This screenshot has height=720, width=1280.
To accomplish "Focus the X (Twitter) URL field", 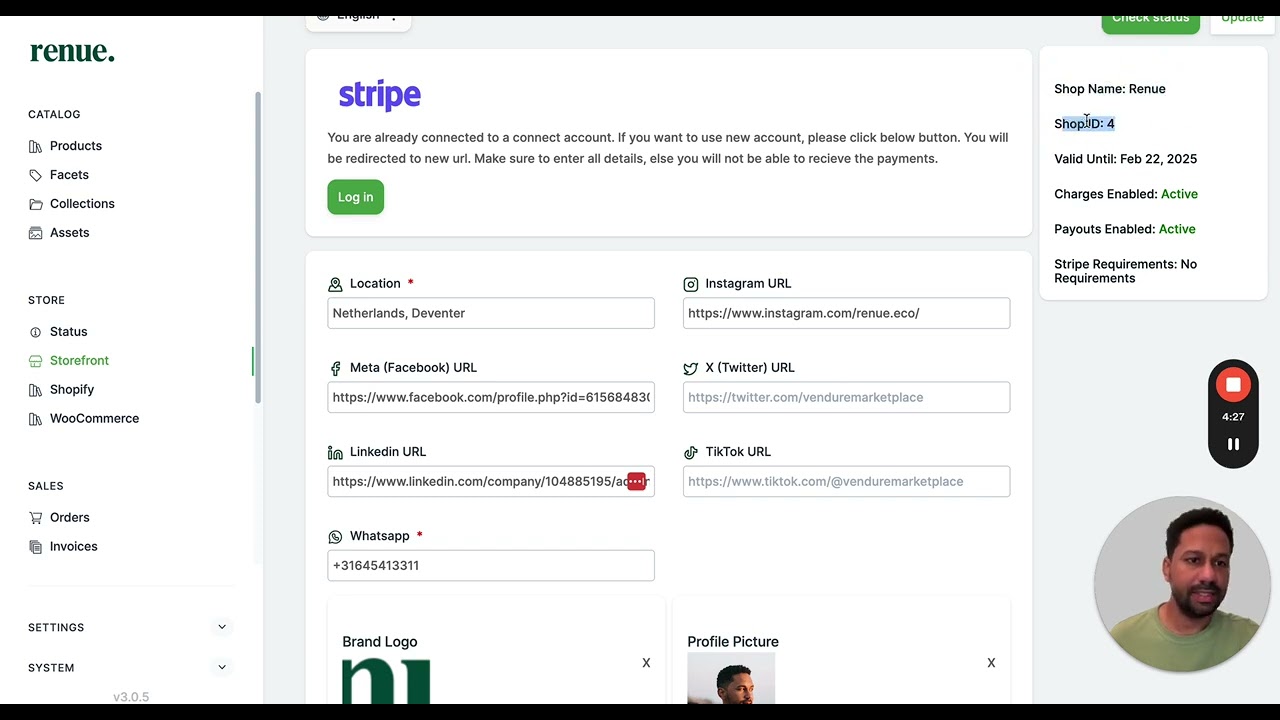I will [846, 397].
